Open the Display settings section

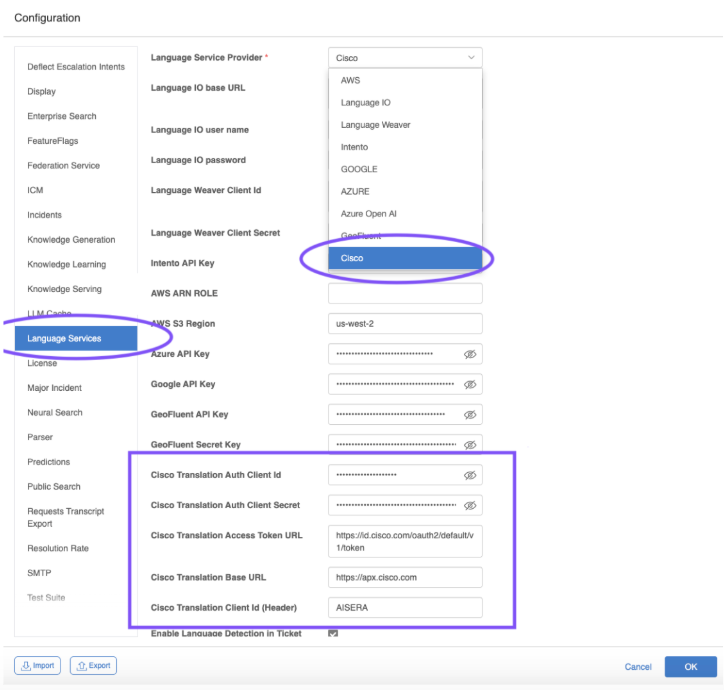click(x=76, y=91)
